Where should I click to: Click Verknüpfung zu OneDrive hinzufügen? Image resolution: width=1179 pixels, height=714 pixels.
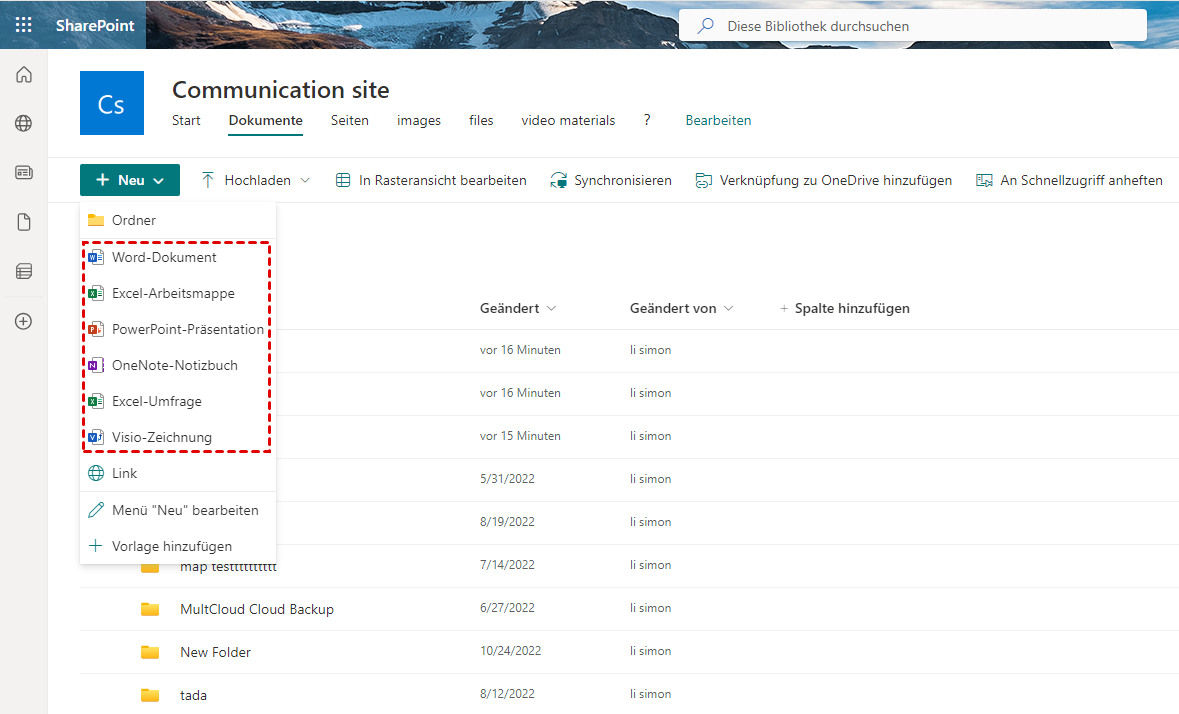[823, 180]
